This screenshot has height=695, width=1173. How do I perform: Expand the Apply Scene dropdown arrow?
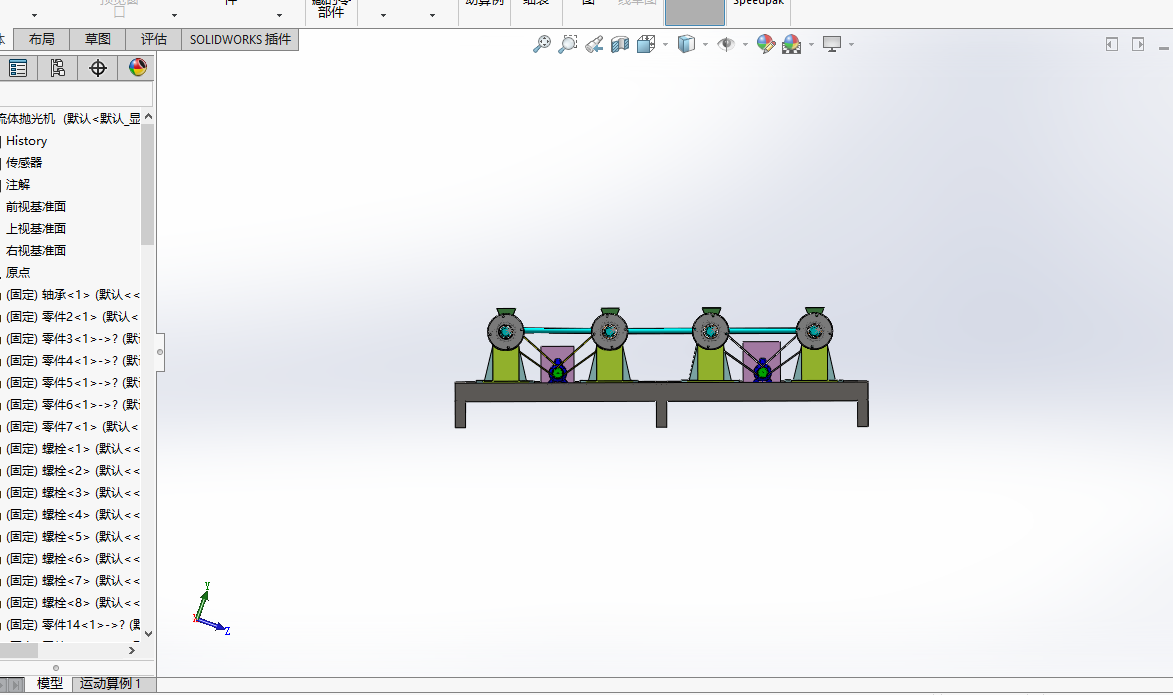click(811, 45)
